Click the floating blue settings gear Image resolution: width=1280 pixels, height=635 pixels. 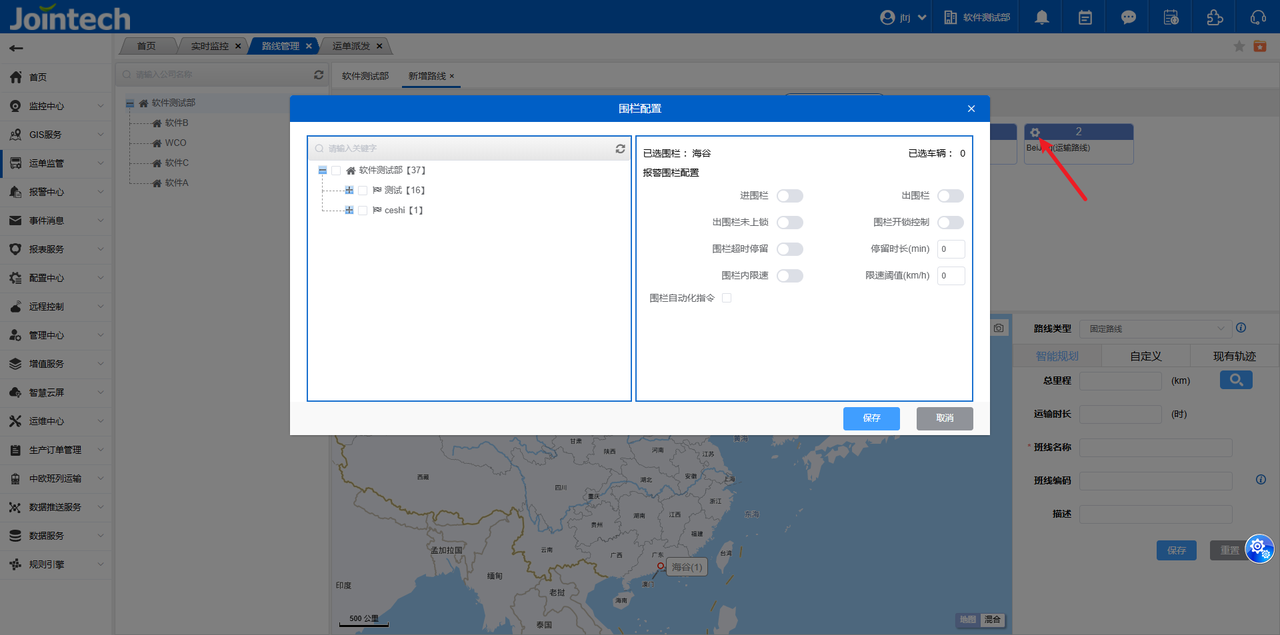click(x=1258, y=547)
